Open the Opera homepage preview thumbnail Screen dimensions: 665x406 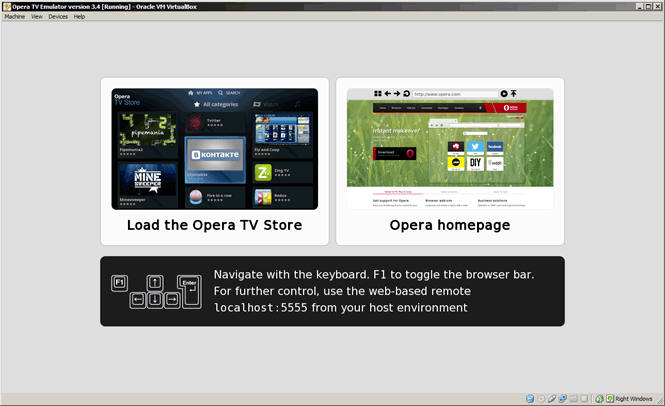coord(450,149)
